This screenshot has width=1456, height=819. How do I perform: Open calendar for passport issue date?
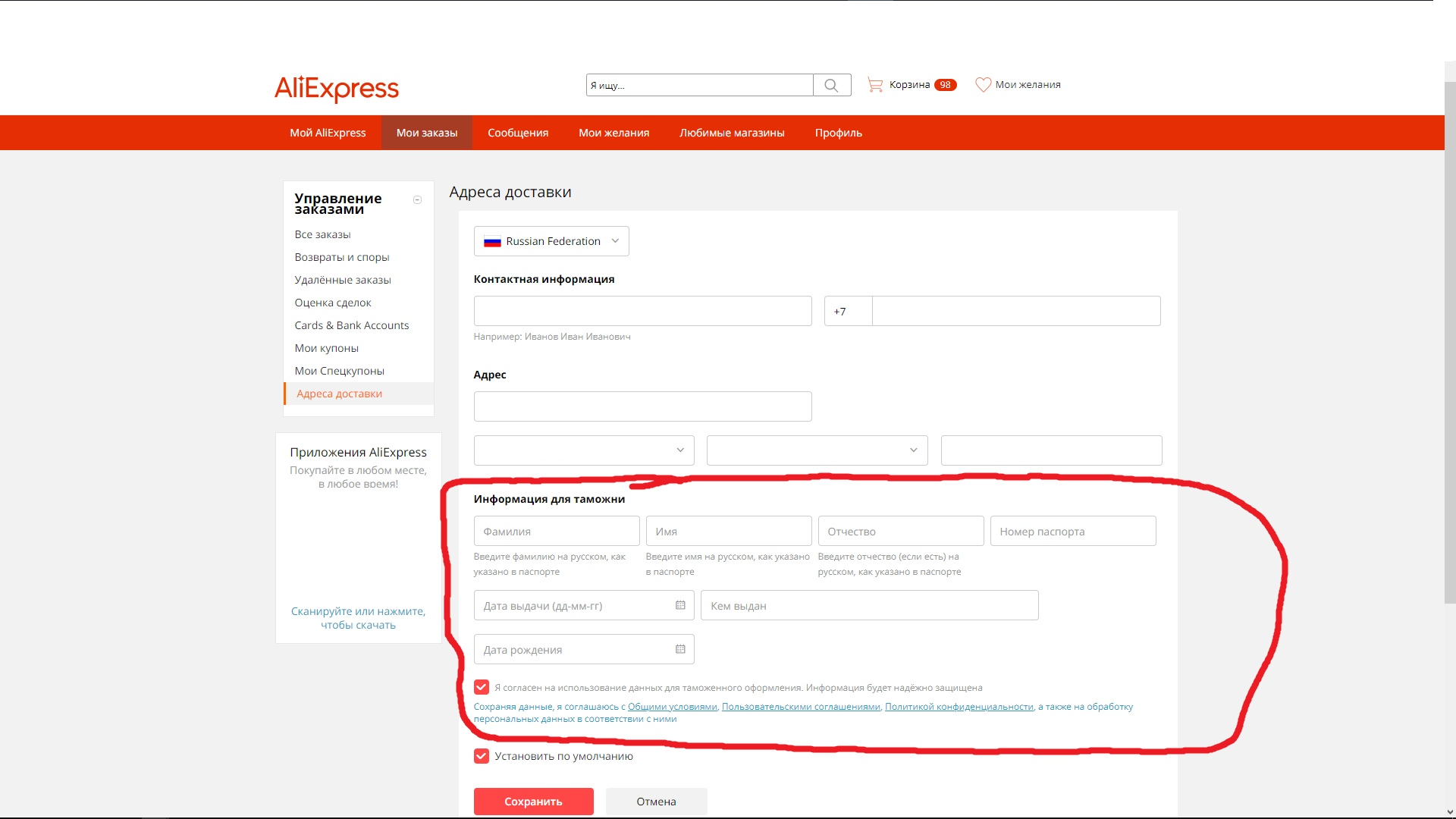[x=680, y=605]
